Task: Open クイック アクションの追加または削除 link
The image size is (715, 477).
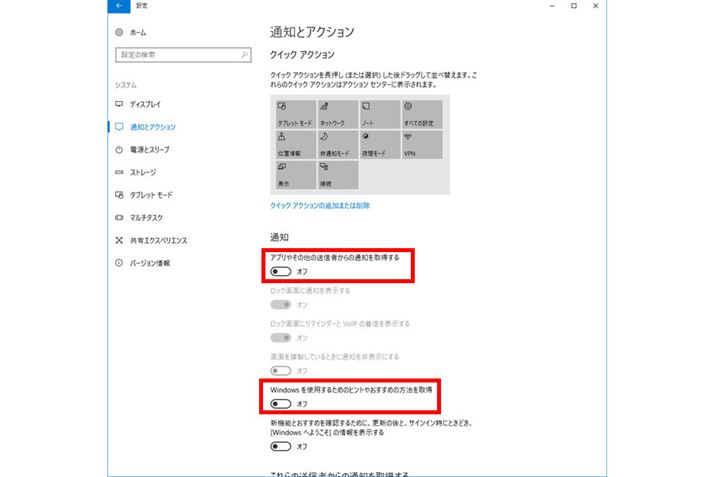Action: coord(320,206)
